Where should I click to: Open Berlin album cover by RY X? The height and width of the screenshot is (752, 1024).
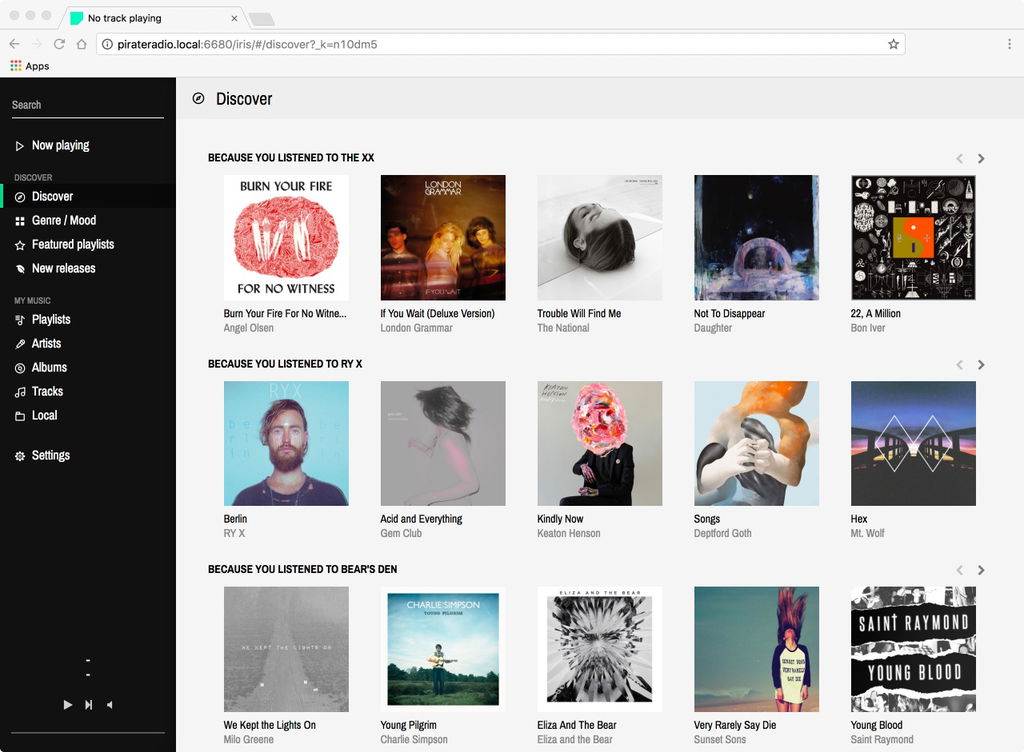(286, 443)
